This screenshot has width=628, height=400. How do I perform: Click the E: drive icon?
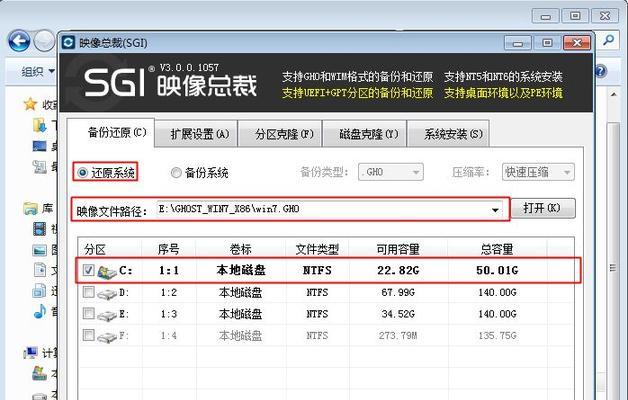point(107,316)
